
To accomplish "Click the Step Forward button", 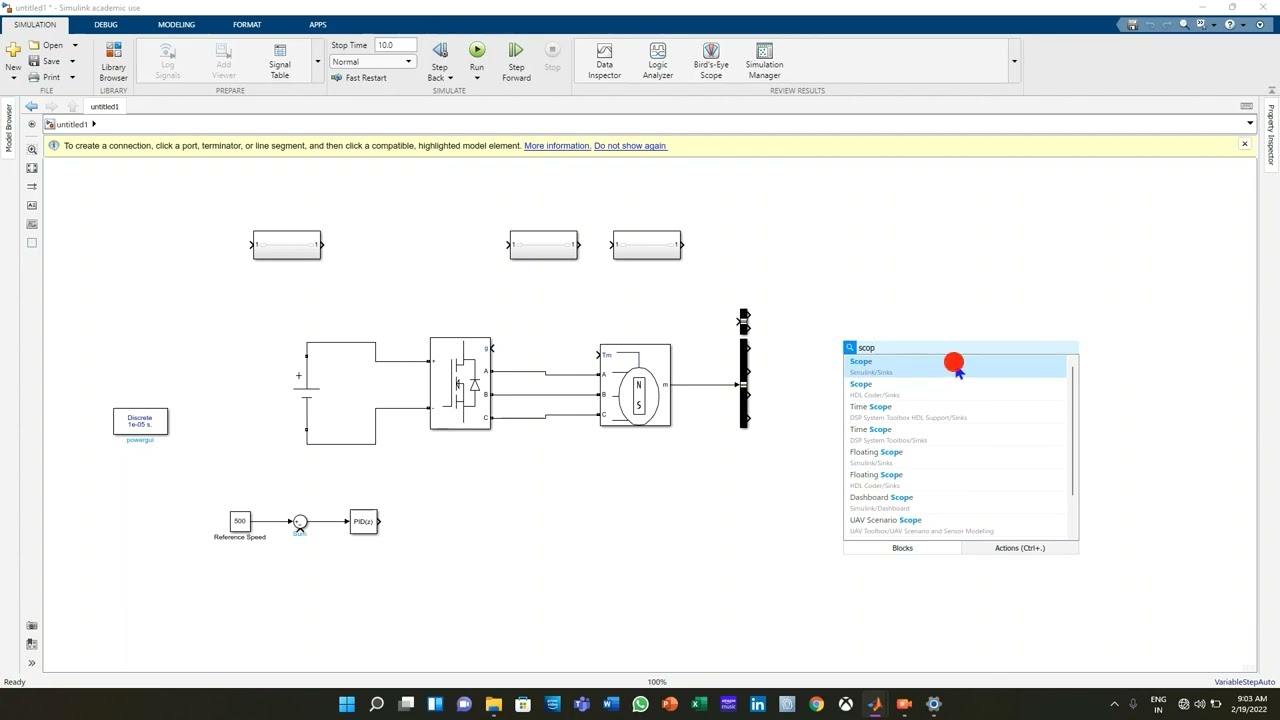I will click(516, 61).
